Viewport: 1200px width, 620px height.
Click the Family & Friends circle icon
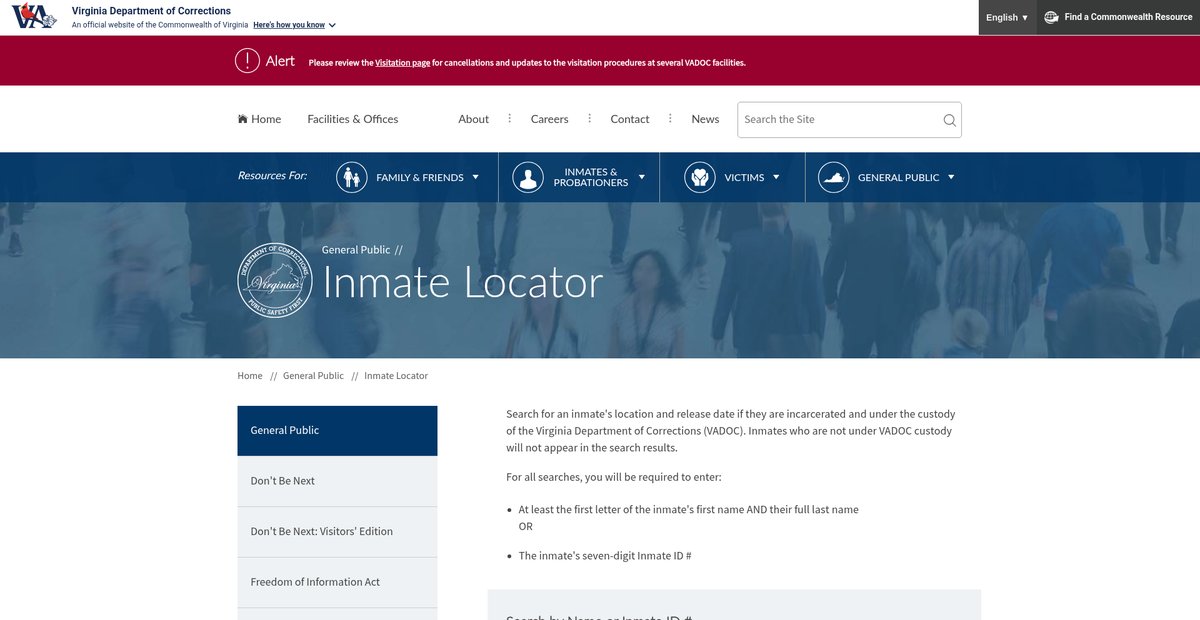tap(352, 177)
